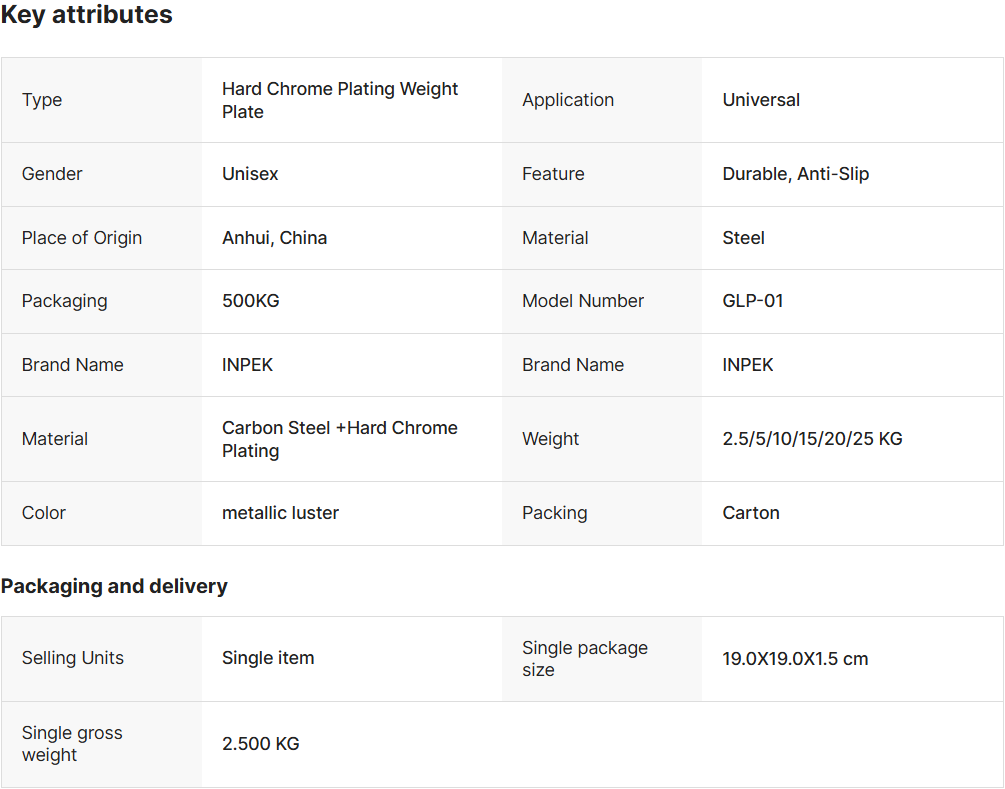The width and height of the screenshot is (1005, 789).
Task: Select the Hard Chrome Plating Weight Plate value
Action: click(x=340, y=100)
